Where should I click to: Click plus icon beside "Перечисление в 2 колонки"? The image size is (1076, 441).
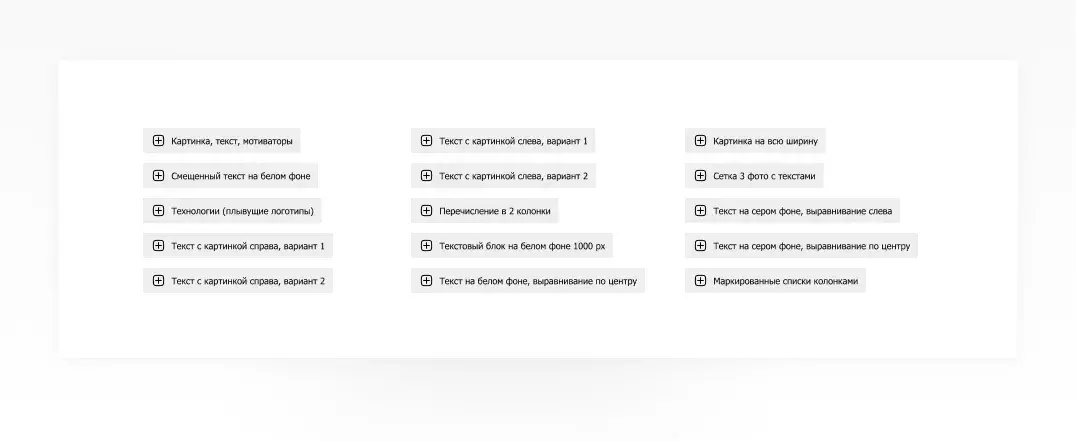click(x=426, y=211)
